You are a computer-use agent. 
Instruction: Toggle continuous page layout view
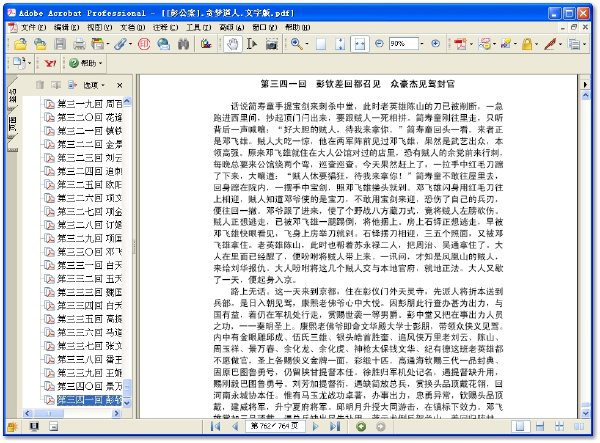540,426
